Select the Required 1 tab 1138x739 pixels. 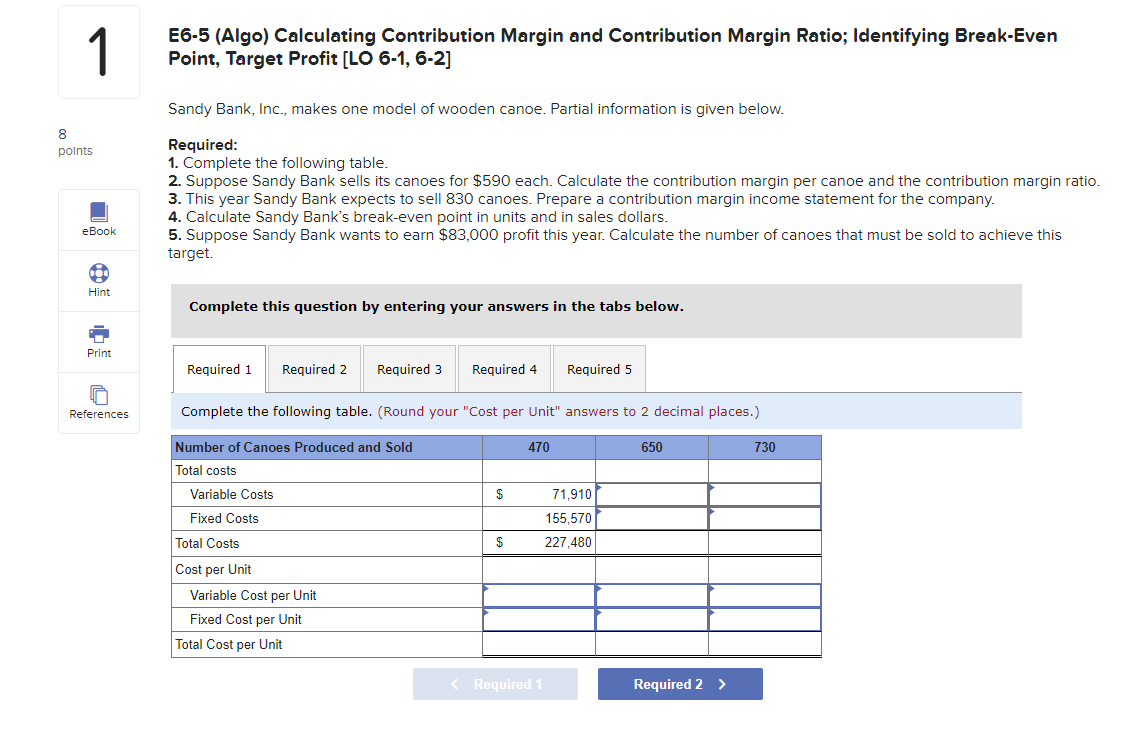pyautogui.click(x=219, y=368)
